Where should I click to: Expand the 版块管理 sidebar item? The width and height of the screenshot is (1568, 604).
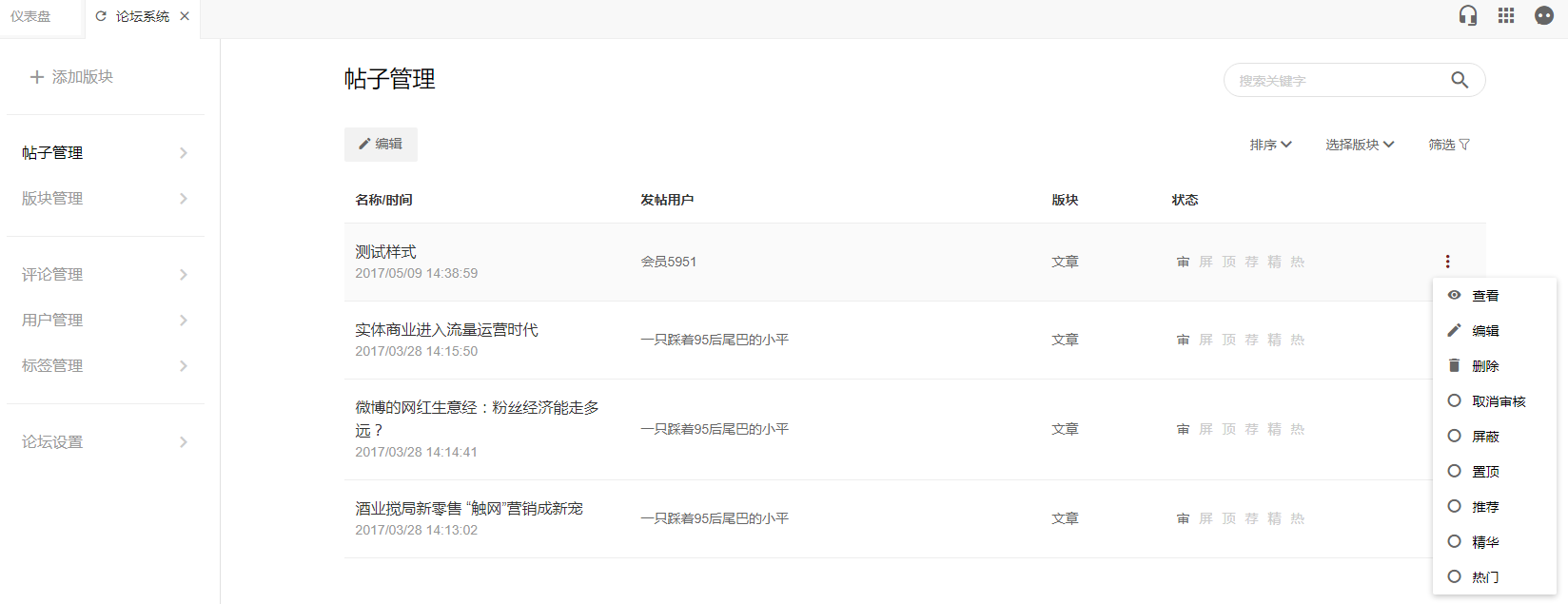[105, 199]
